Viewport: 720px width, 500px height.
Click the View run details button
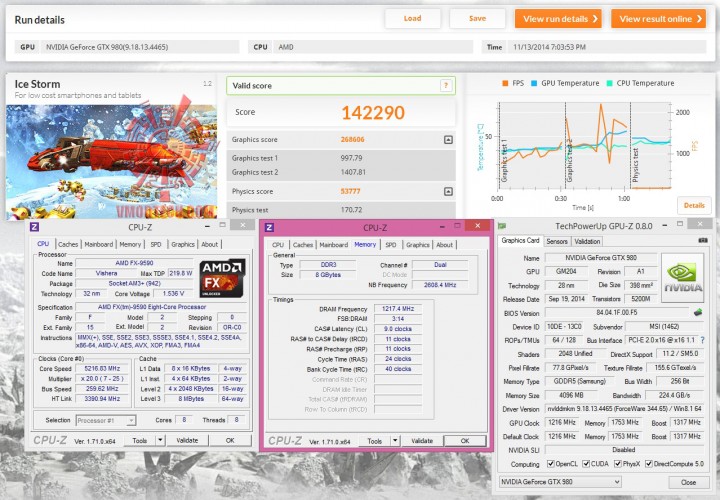click(x=558, y=19)
